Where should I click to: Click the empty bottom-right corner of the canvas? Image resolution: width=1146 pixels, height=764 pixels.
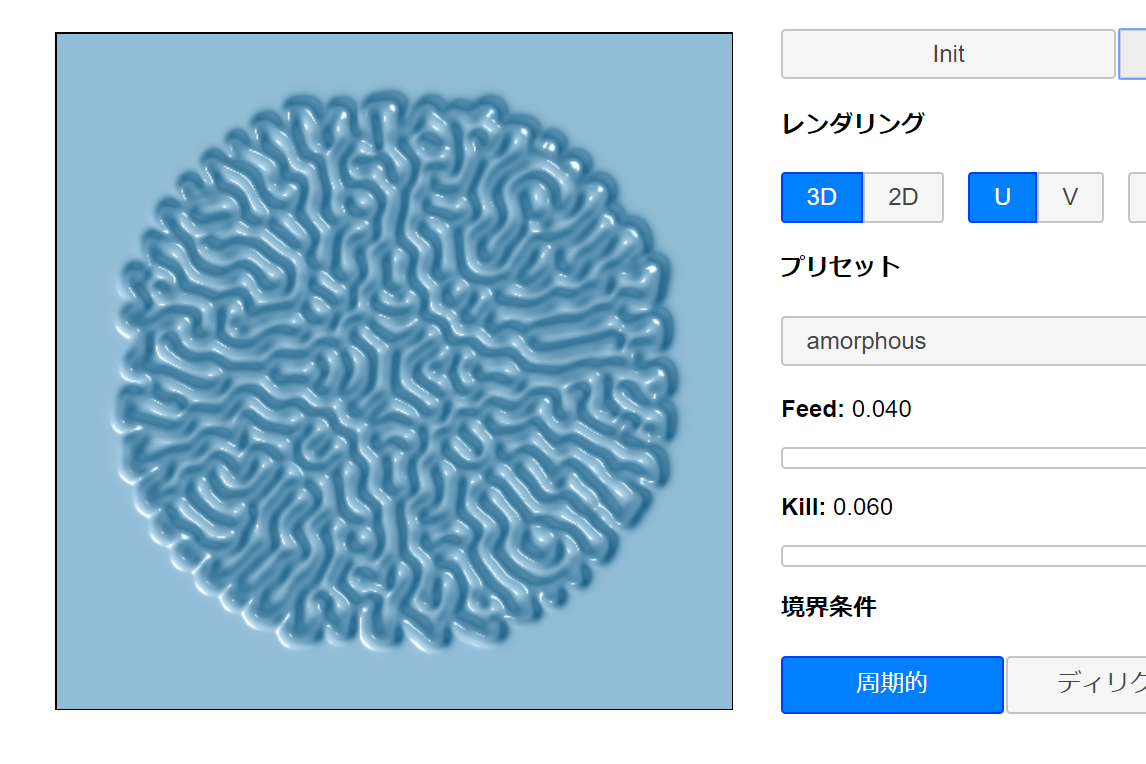click(x=708, y=686)
